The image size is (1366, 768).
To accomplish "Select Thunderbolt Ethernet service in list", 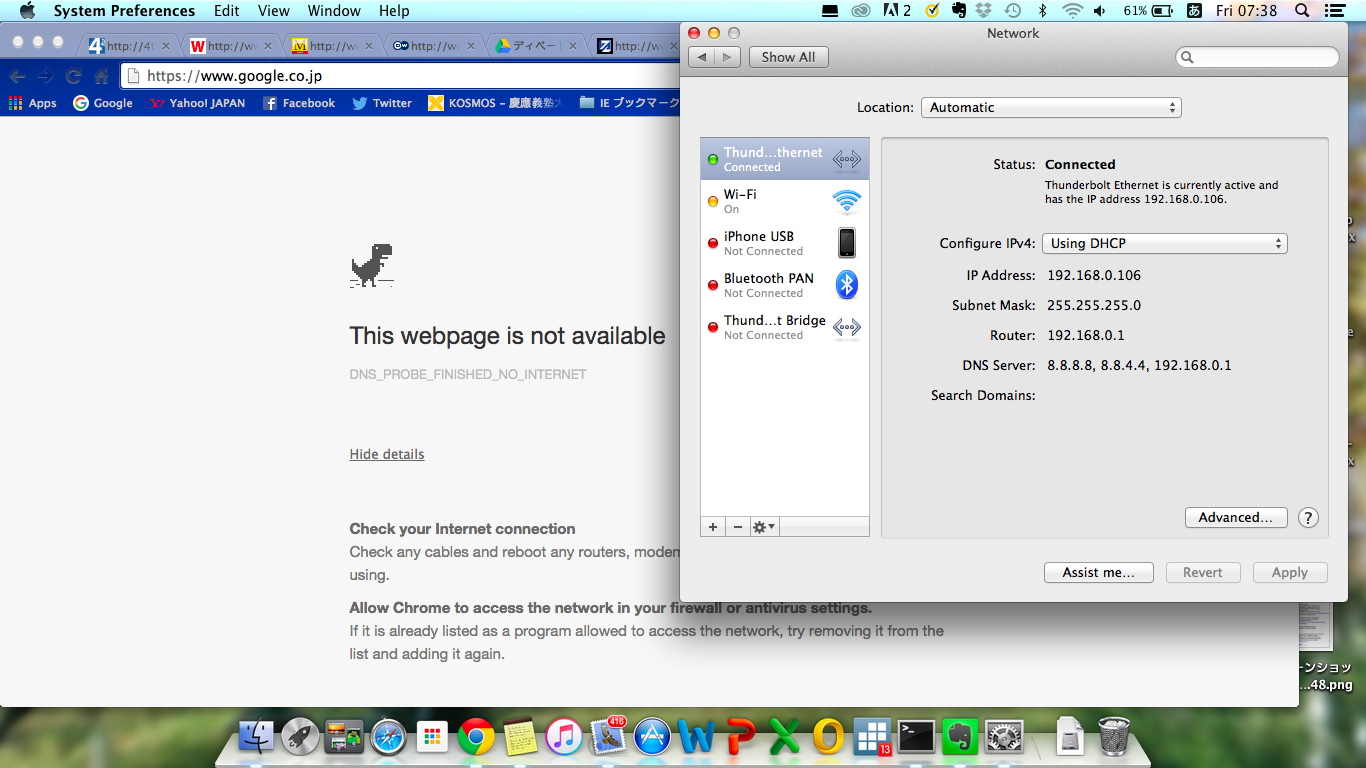I will point(785,159).
